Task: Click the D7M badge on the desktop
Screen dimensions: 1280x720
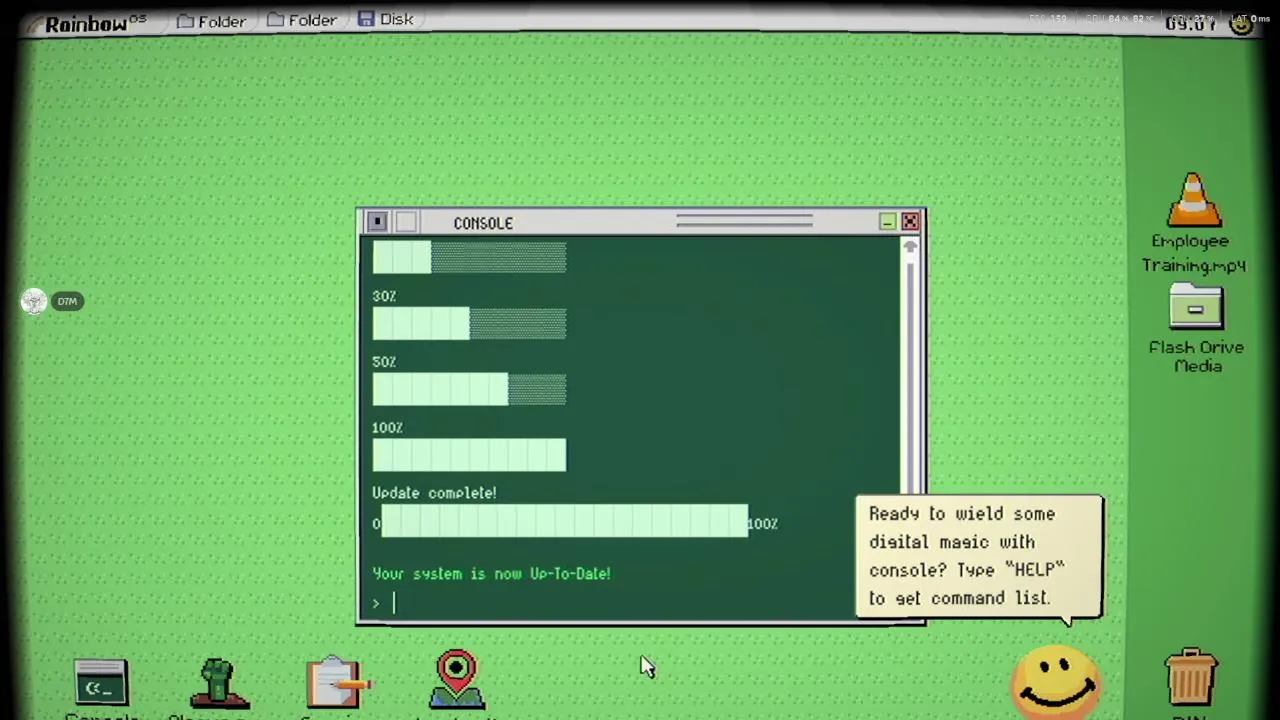Action: click(67, 301)
